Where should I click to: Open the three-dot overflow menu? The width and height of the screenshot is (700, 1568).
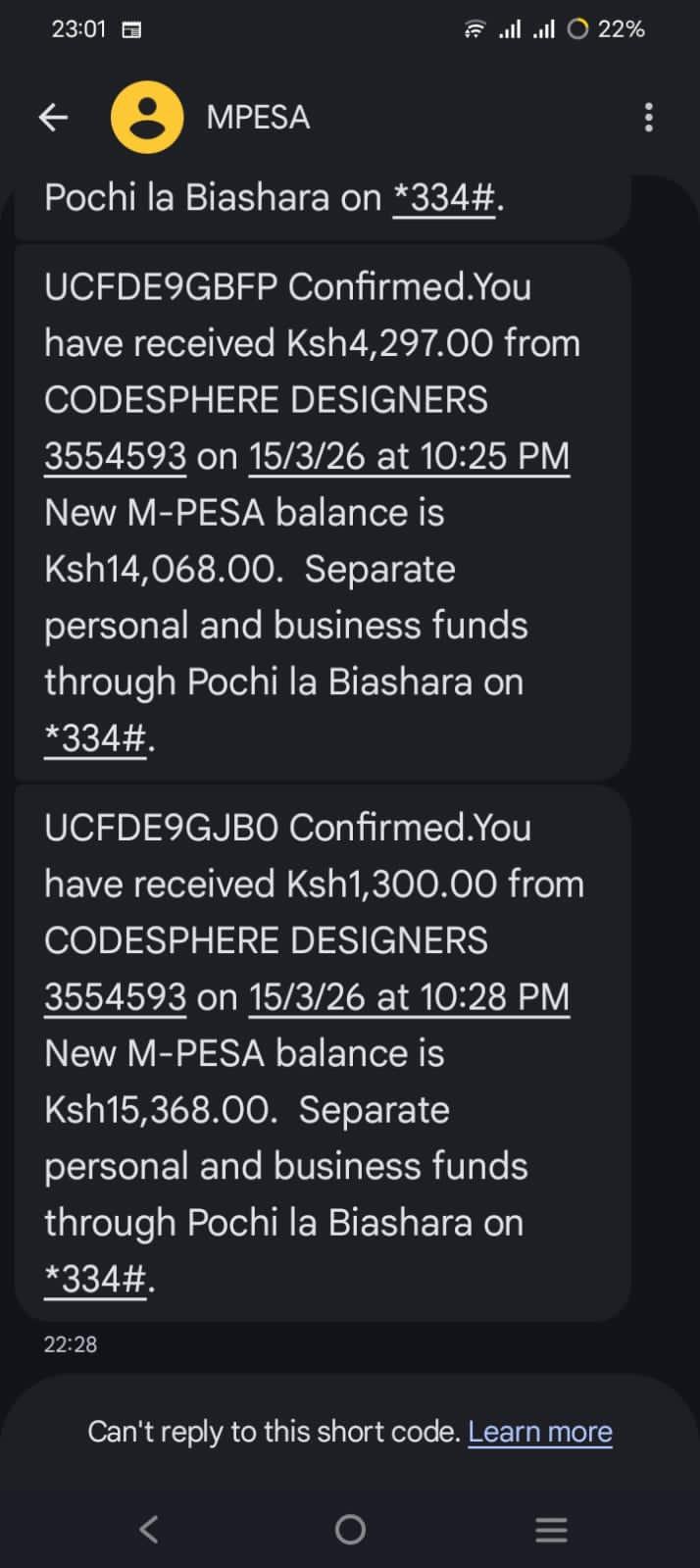point(648,118)
